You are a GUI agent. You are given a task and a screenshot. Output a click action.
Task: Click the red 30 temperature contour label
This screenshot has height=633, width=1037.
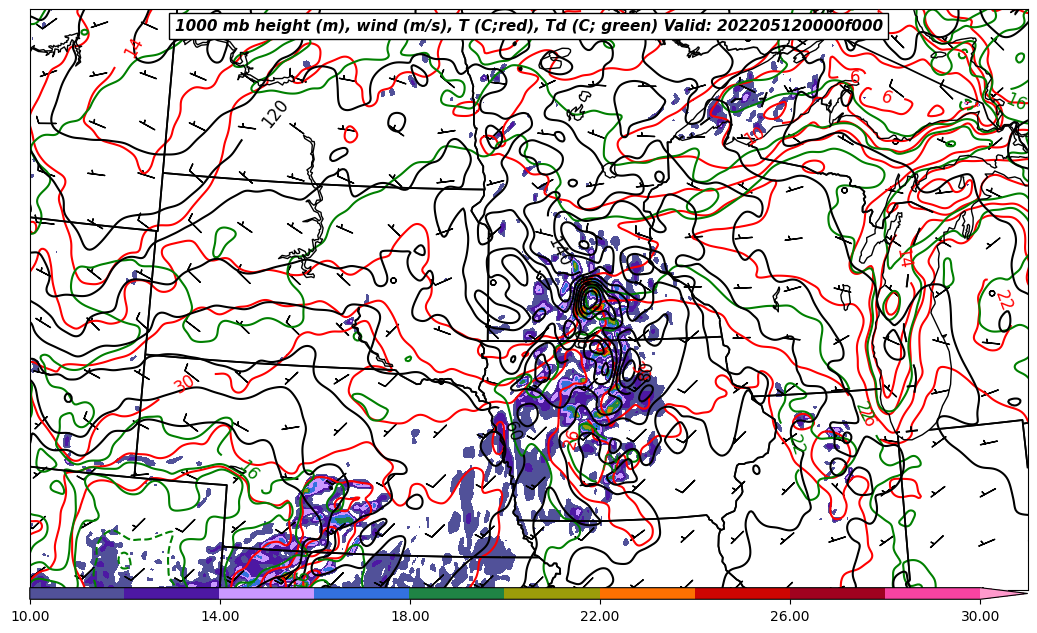(184, 384)
